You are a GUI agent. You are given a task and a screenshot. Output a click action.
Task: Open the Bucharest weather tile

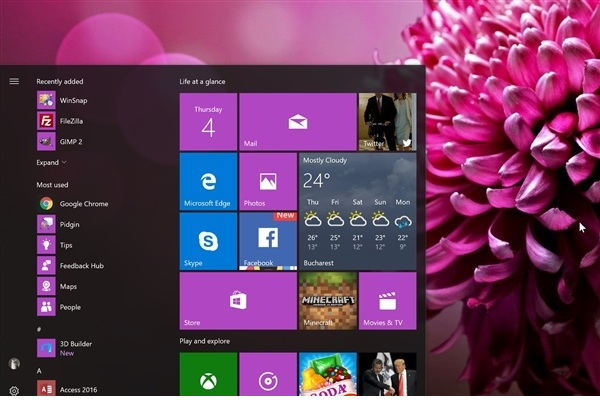357,211
